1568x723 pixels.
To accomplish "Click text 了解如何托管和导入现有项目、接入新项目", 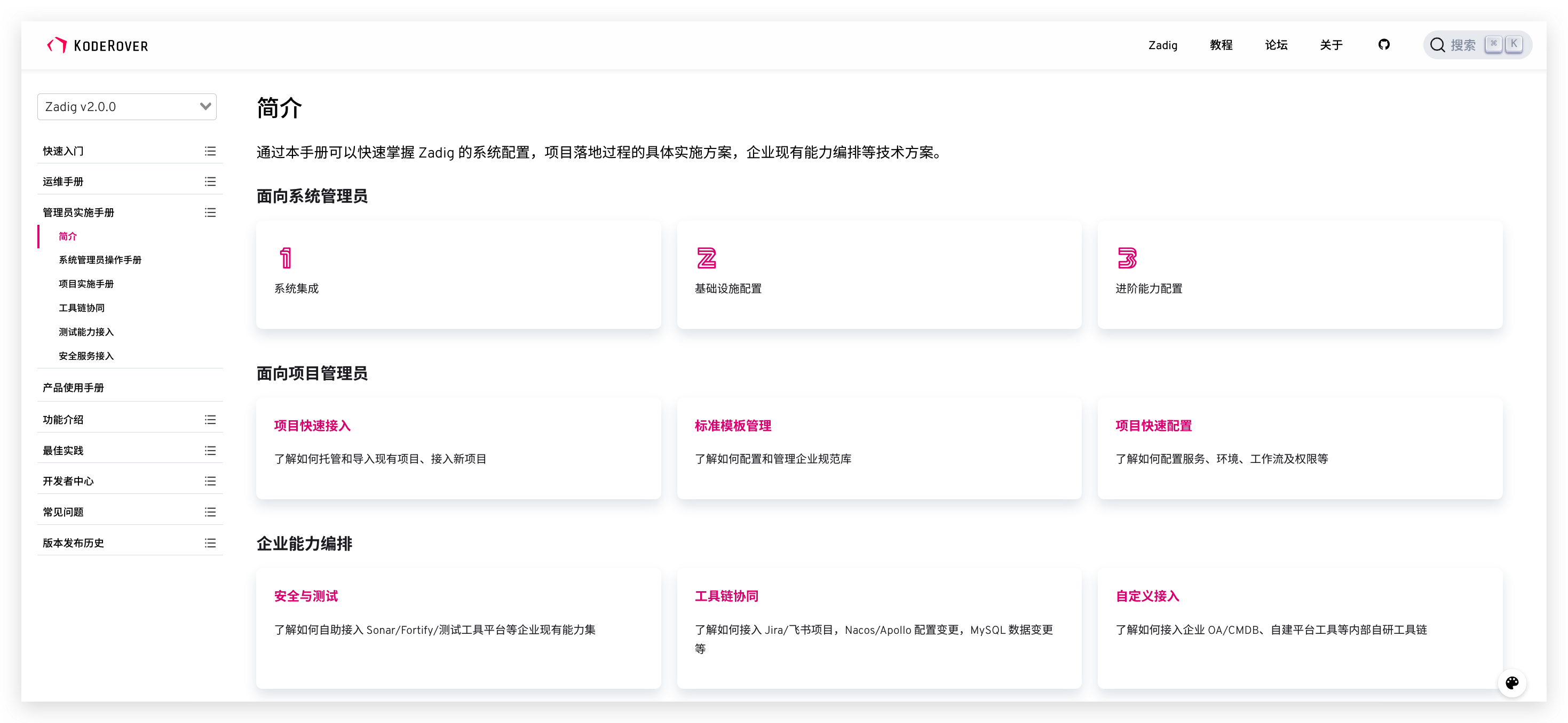I will coord(381,459).
